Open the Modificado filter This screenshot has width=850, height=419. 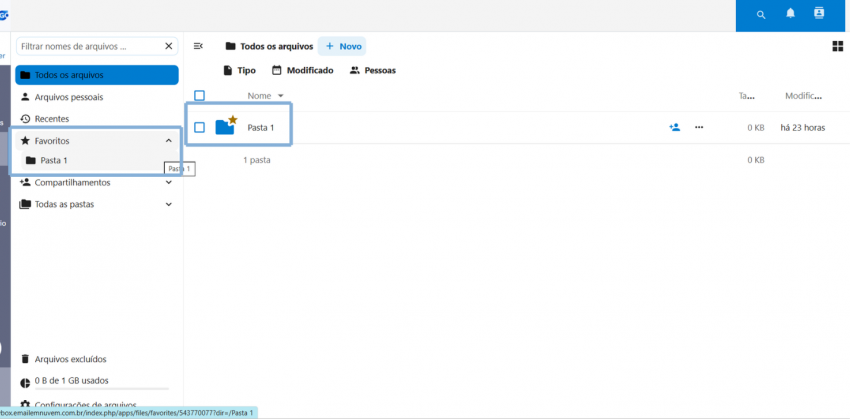click(302, 70)
